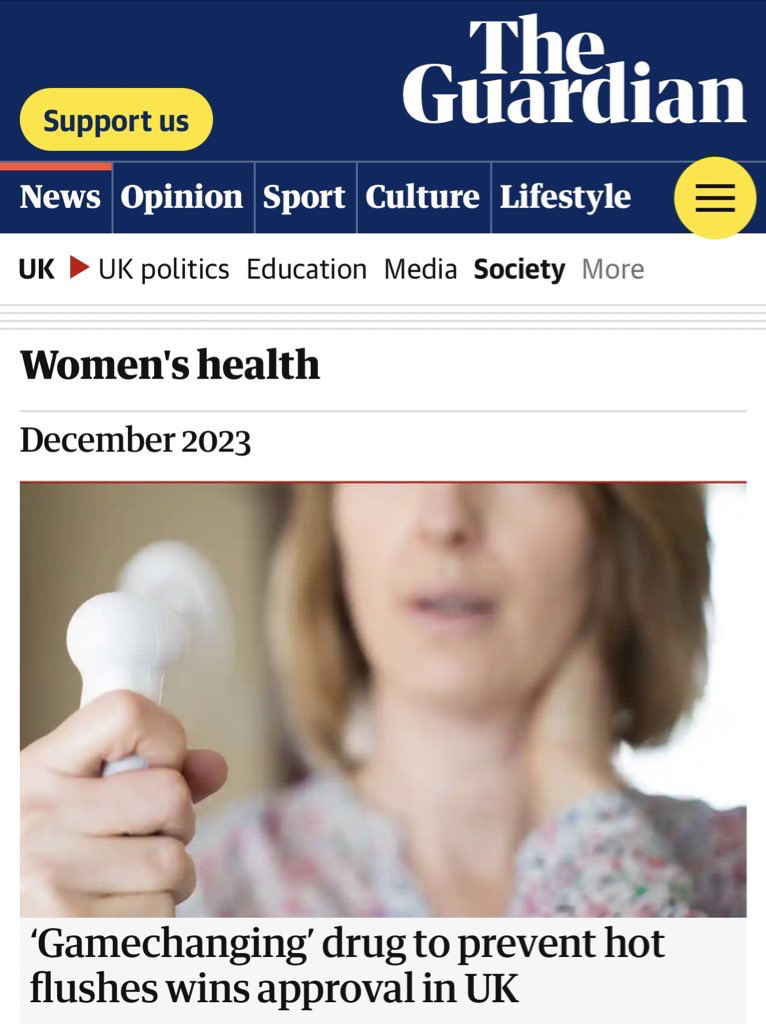Switch to the Opinion tab
The width and height of the screenshot is (766, 1024).
pyautogui.click(x=182, y=197)
